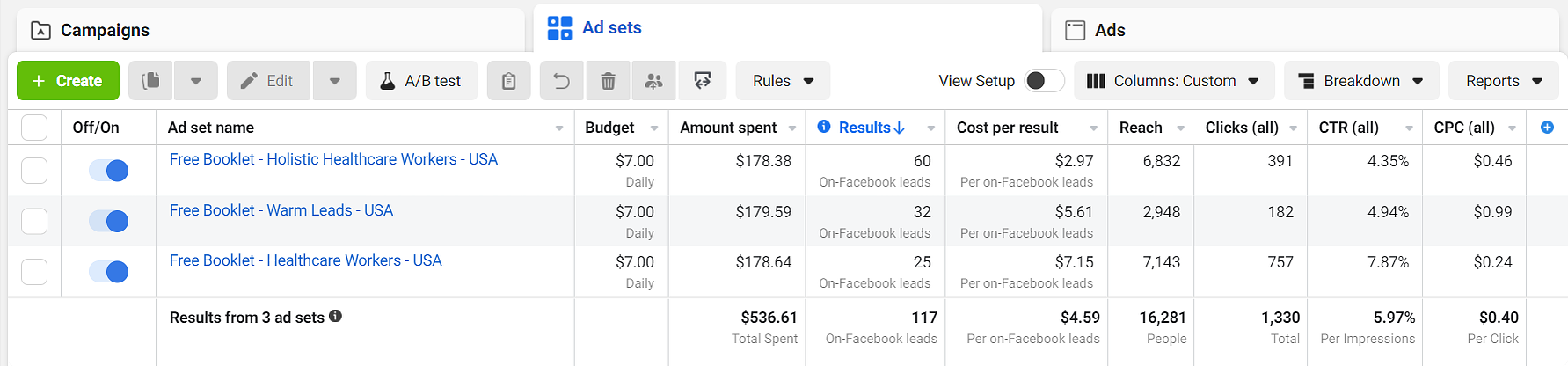Click the clipboard paste icon
1568x366 pixels.
(509, 81)
